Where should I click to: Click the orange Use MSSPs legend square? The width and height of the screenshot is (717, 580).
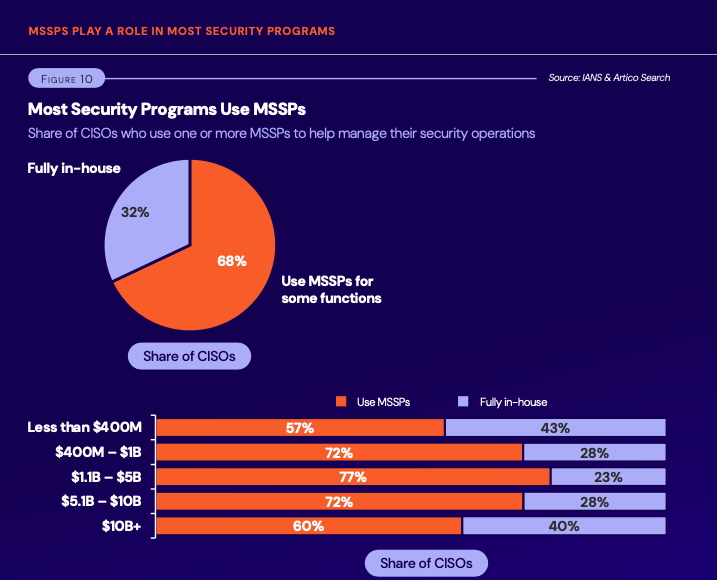pos(340,402)
